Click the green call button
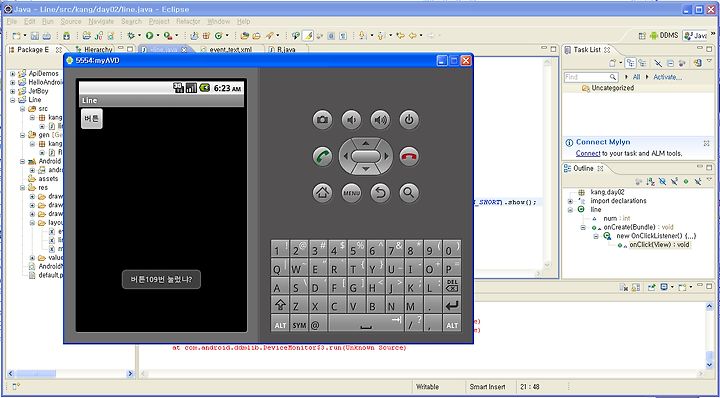 322,156
